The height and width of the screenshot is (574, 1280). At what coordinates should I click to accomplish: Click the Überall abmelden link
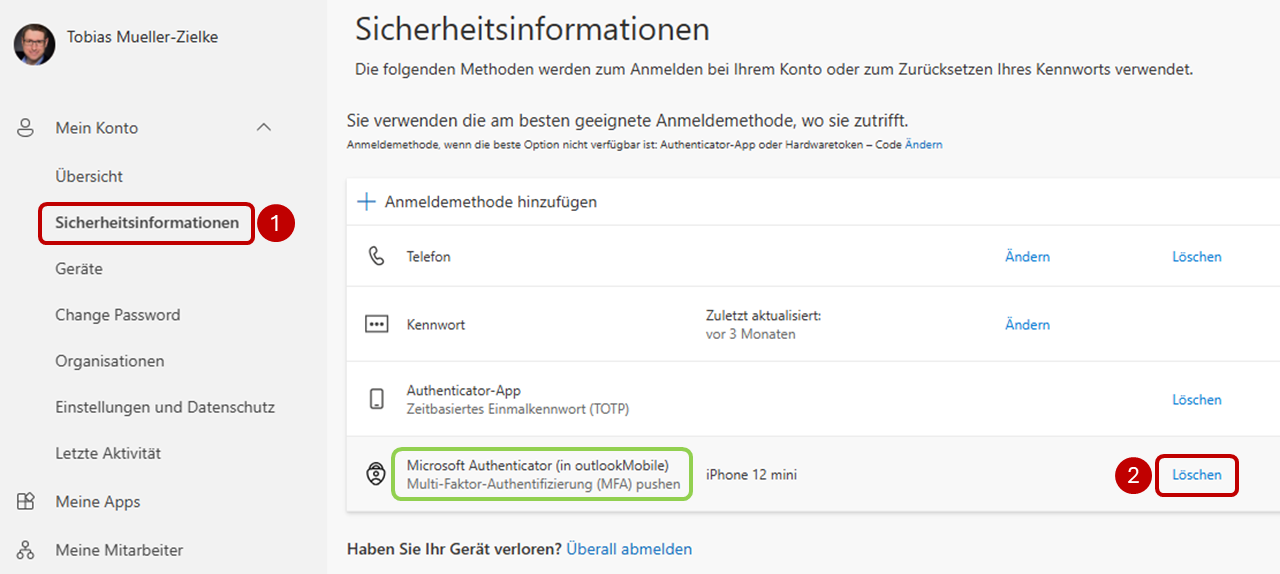pyautogui.click(x=629, y=549)
